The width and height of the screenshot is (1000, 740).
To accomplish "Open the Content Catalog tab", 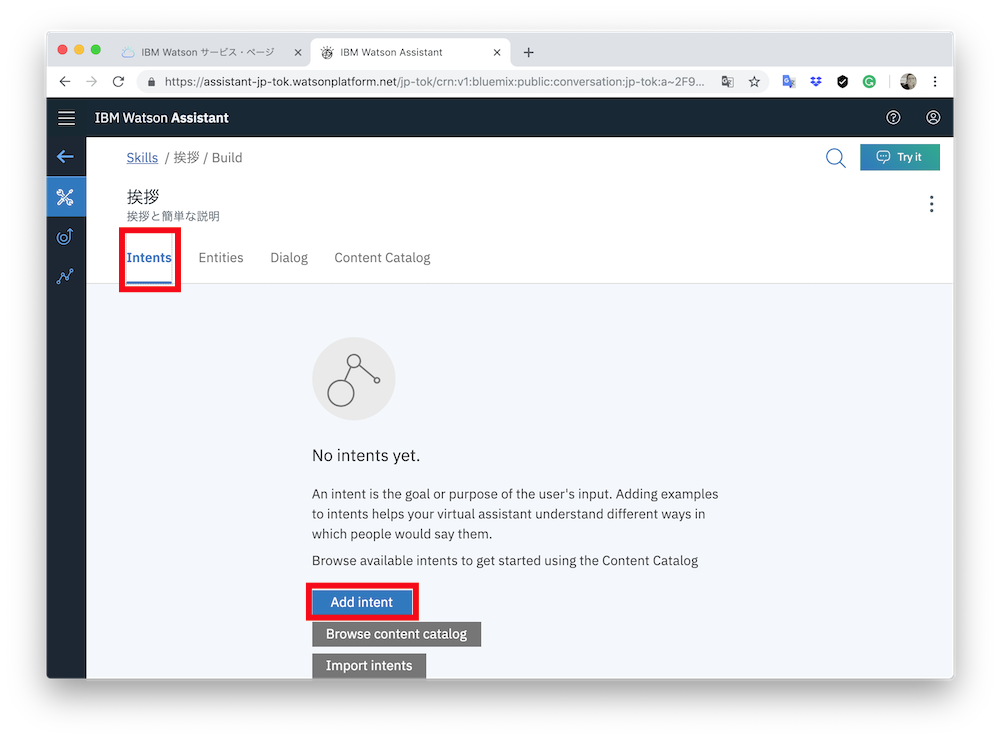I will [x=382, y=258].
